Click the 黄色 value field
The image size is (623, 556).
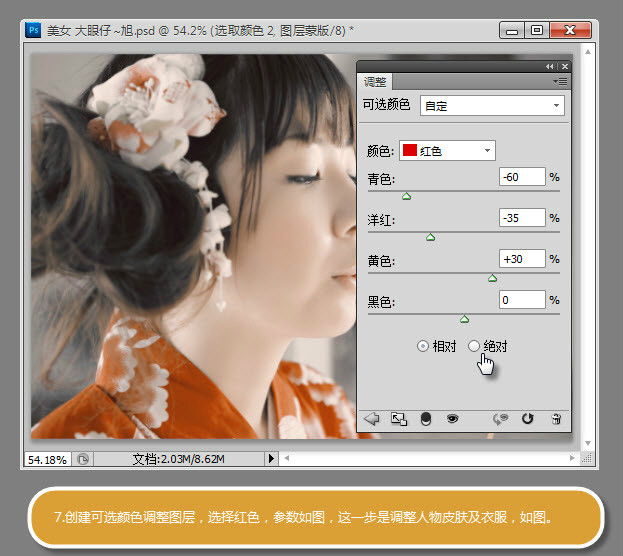point(522,259)
